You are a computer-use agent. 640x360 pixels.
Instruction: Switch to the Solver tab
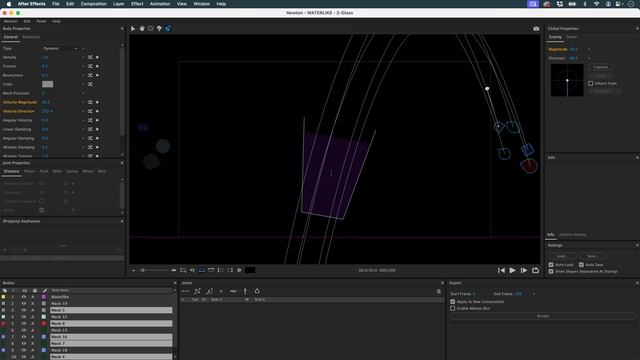coord(571,37)
